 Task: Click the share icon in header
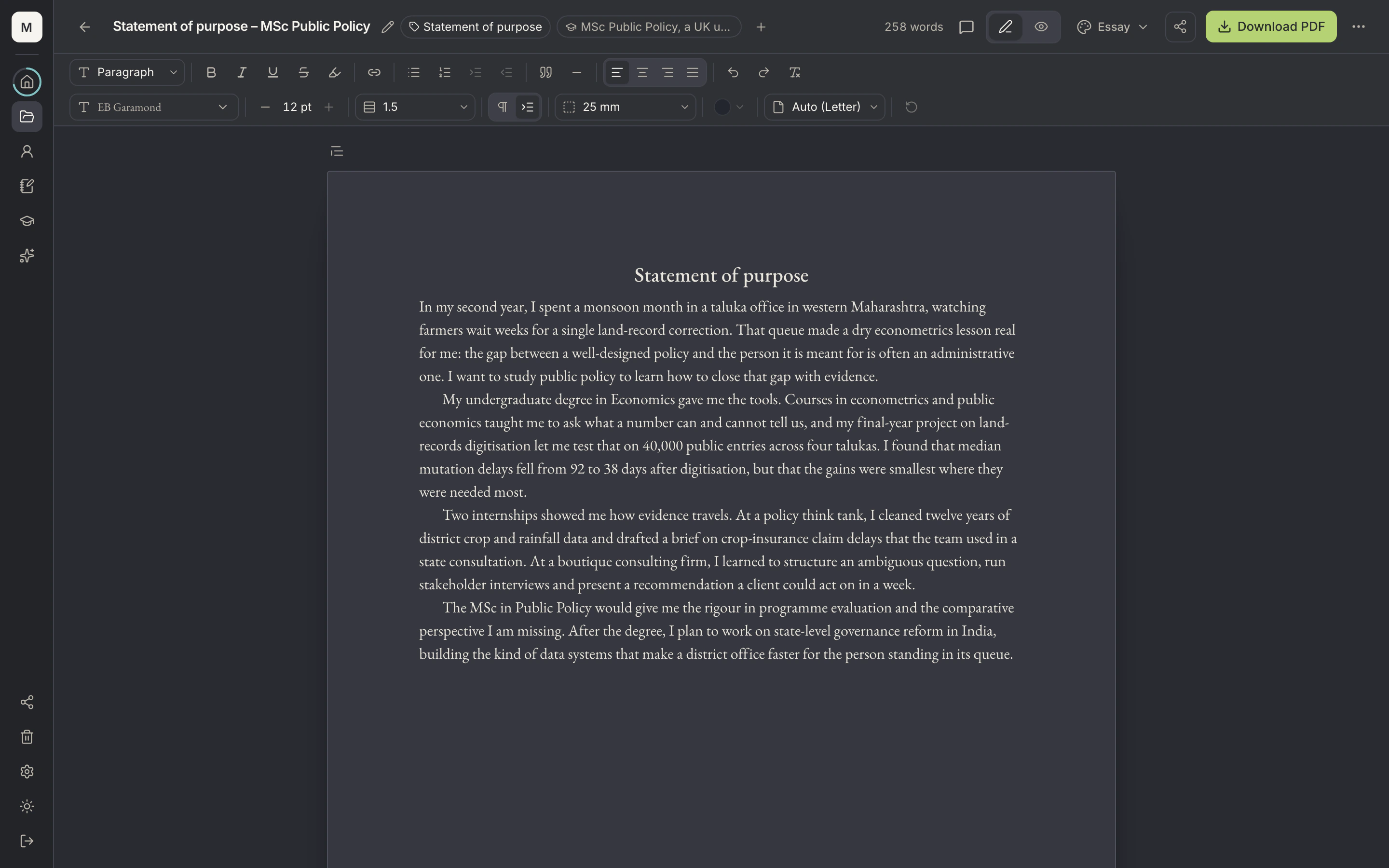[1180, 27]
